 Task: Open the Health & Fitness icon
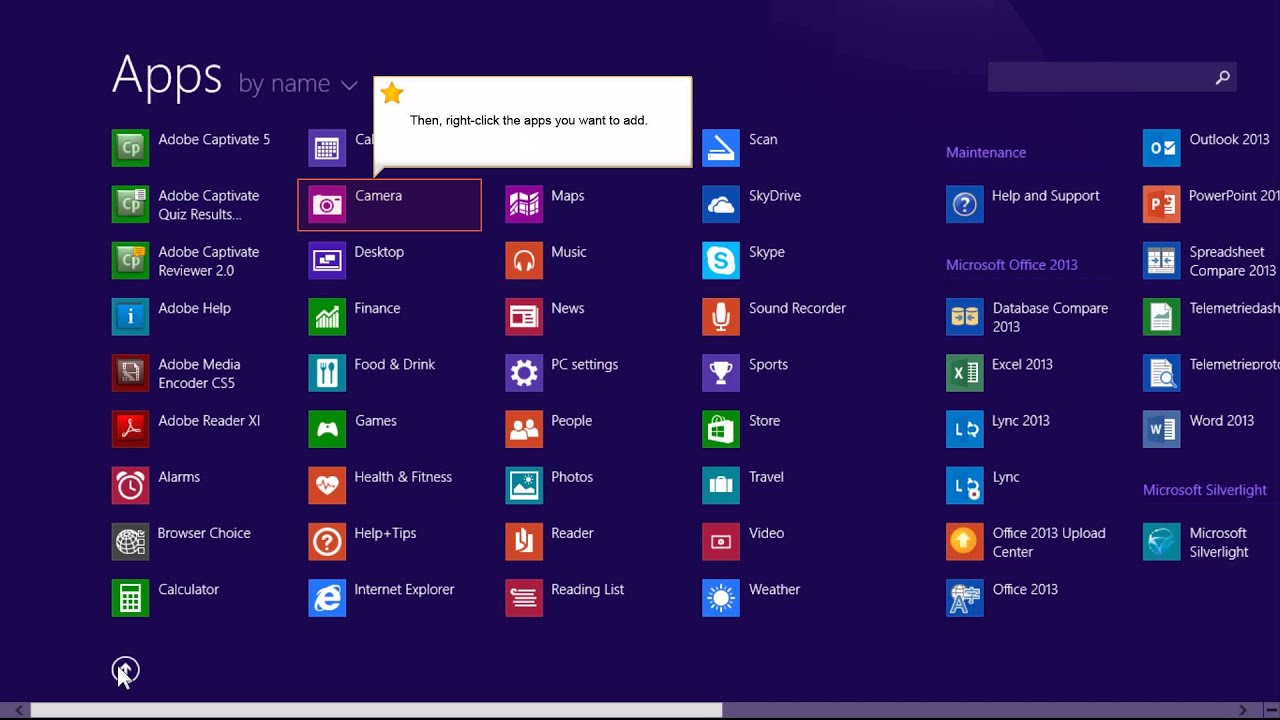[327, 485]
